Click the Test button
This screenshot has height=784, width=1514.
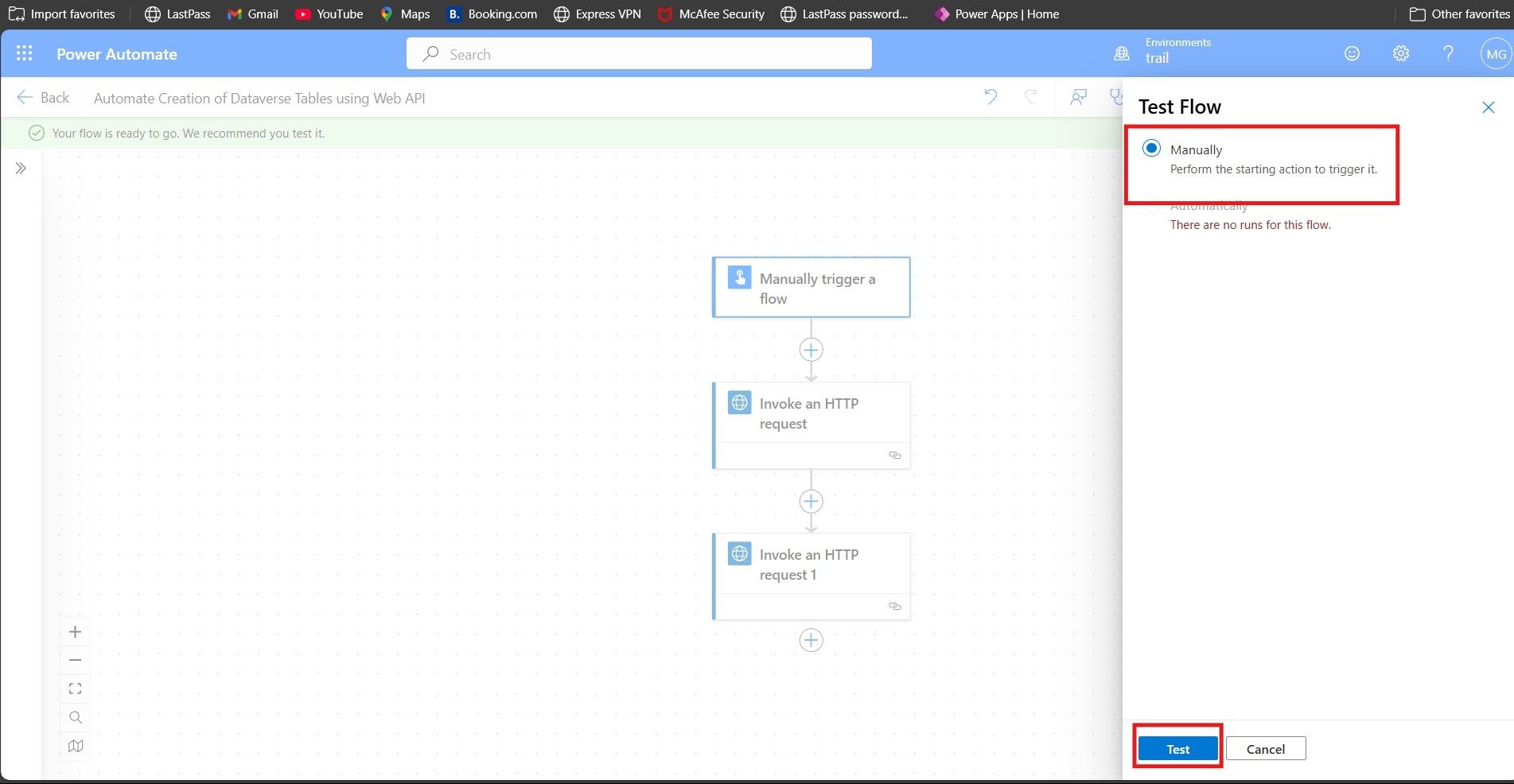coord(1177,748)
